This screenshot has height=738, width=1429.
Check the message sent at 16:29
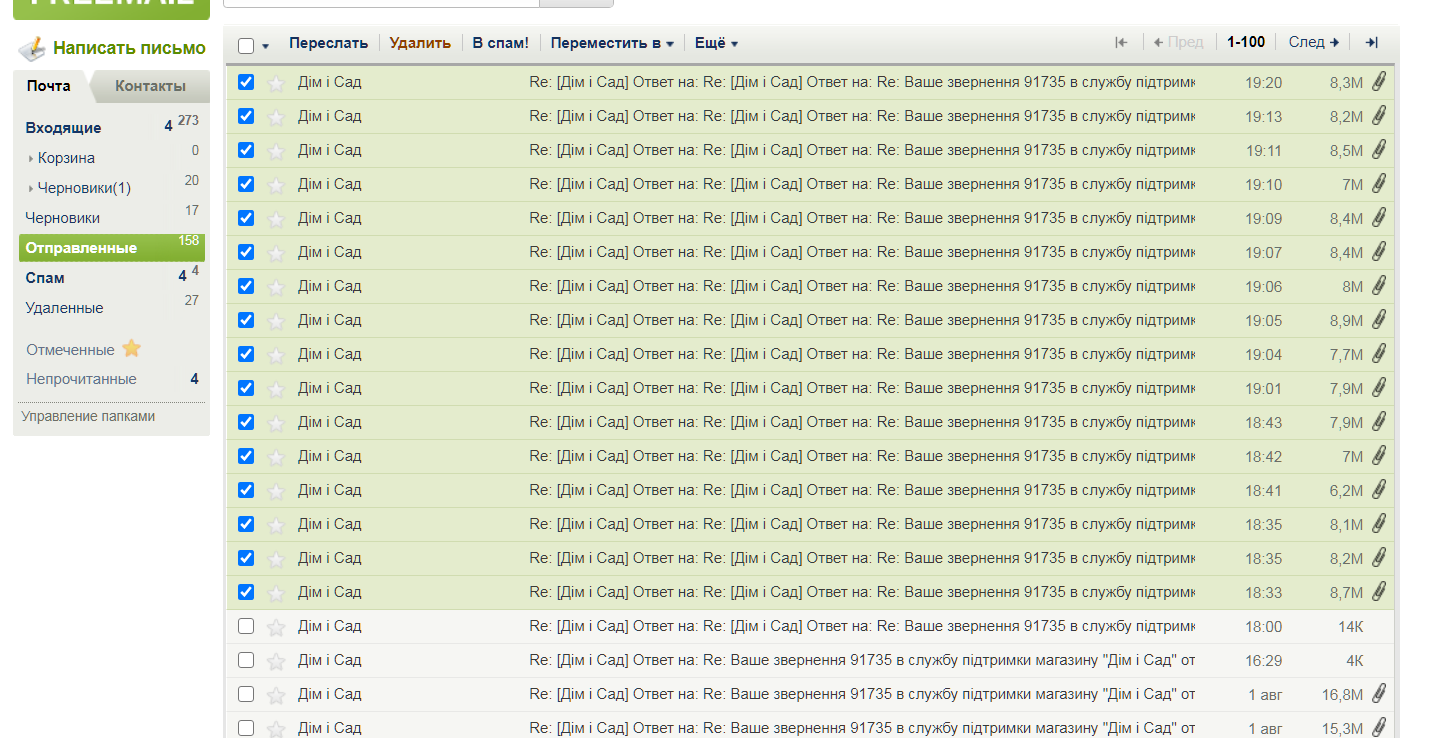pyautogui.click(x=246, y=660)
